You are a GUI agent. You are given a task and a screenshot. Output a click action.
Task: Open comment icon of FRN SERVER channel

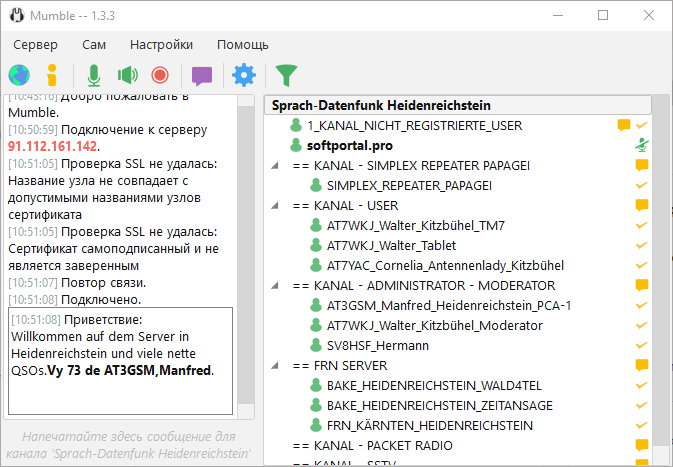[x=642, y=366]
